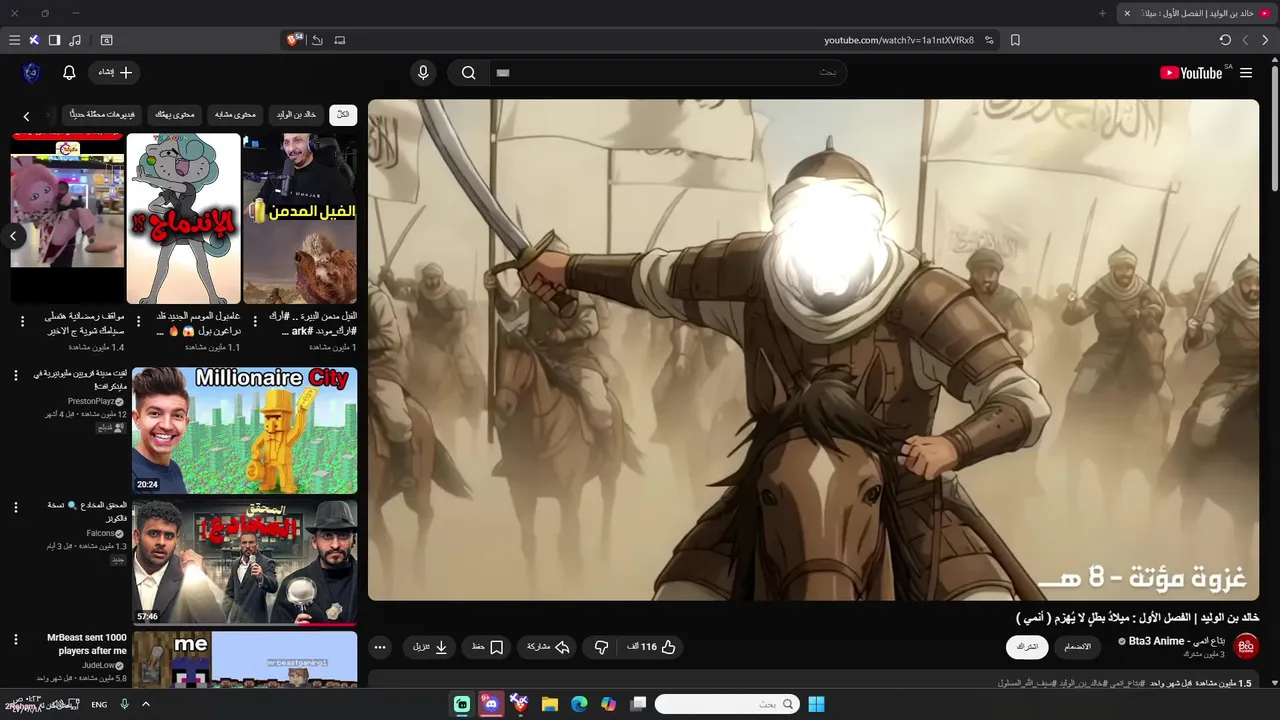Open the Bta3 Anime channel avatar
Image resolution: width=1280 pixels, height=720 pixels.
tap(1246, 646)
